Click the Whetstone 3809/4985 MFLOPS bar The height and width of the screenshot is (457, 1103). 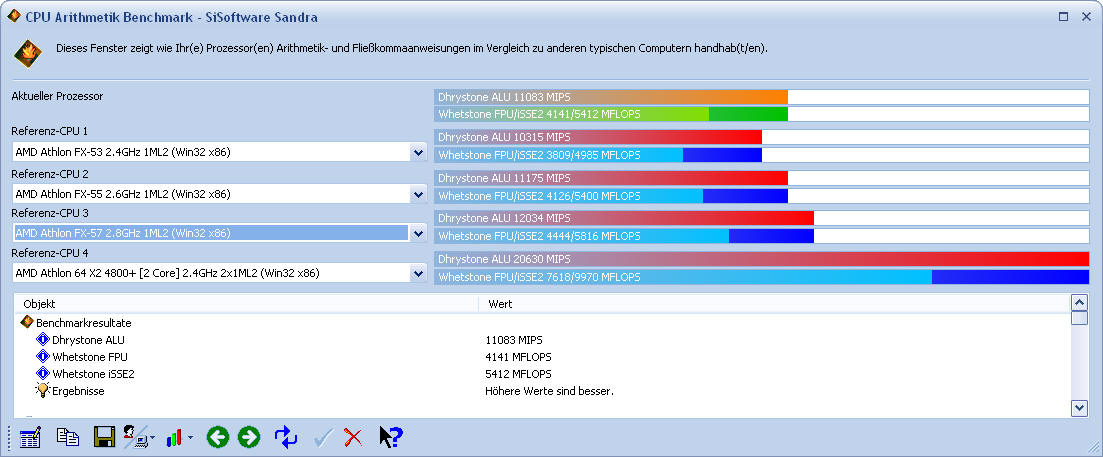pyautogui.click(x=598, y=154)
